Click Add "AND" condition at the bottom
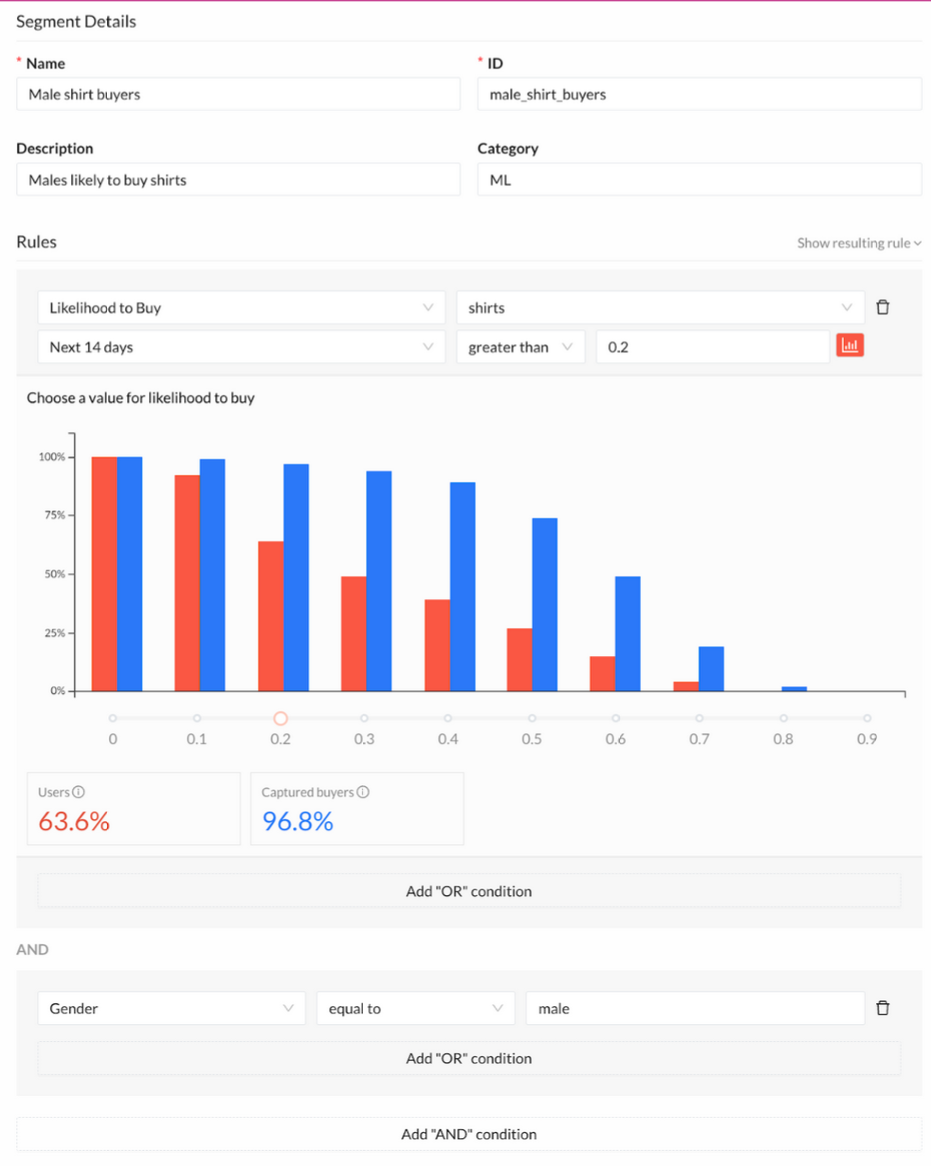Viewport: 931px width, 1166px height. pyautogui.click(x=468, y=1134)
